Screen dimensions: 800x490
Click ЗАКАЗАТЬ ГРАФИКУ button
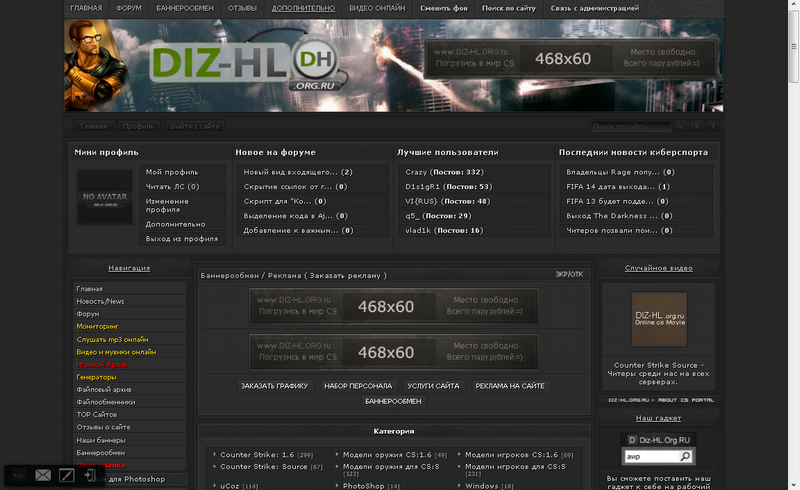click(x=274, y=386)
